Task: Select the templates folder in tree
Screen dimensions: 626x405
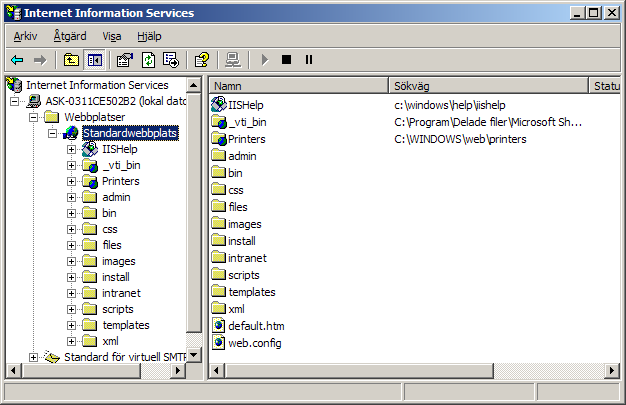Action: point(126,325)
